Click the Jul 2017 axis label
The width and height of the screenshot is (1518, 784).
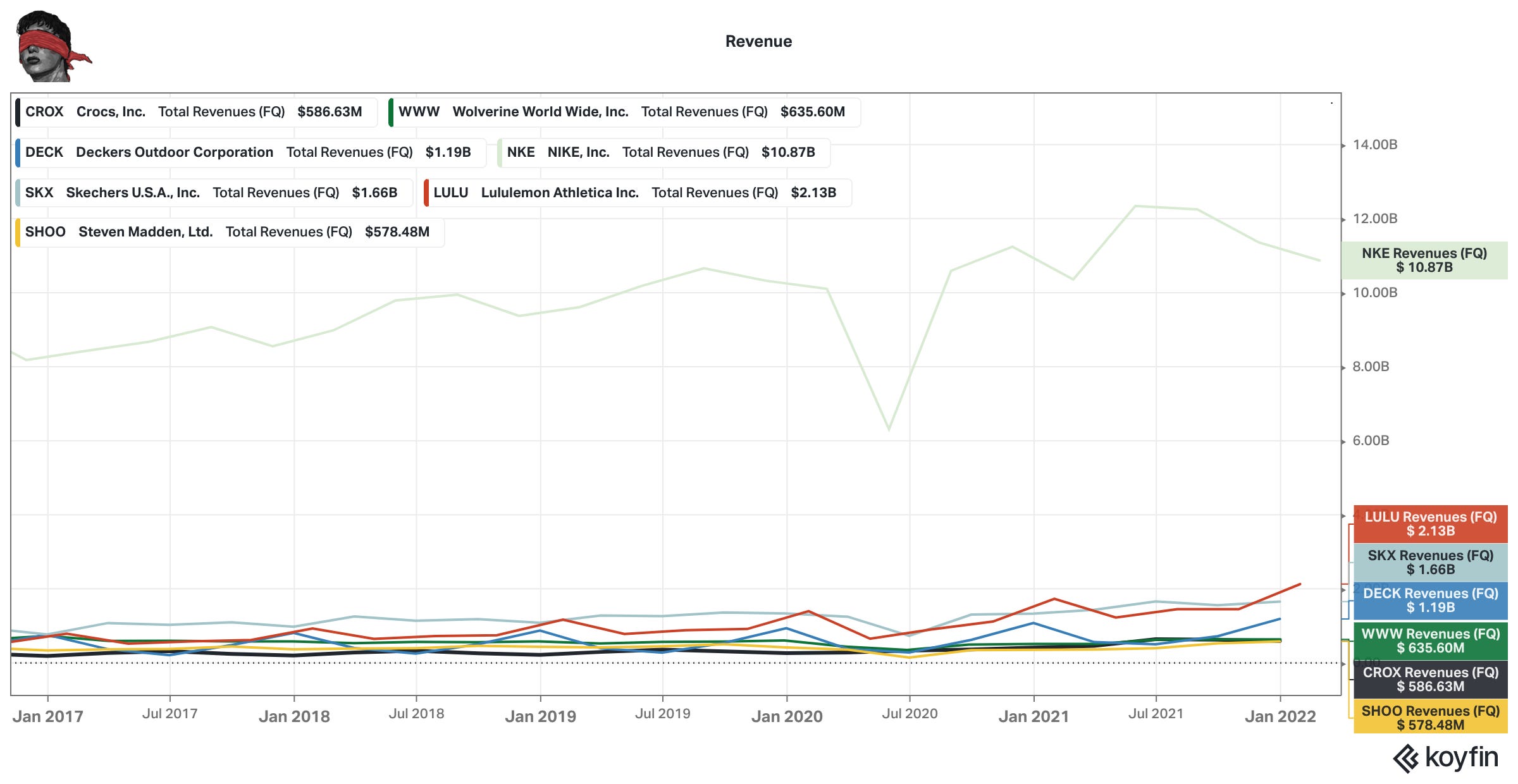[x=170, y=714]
